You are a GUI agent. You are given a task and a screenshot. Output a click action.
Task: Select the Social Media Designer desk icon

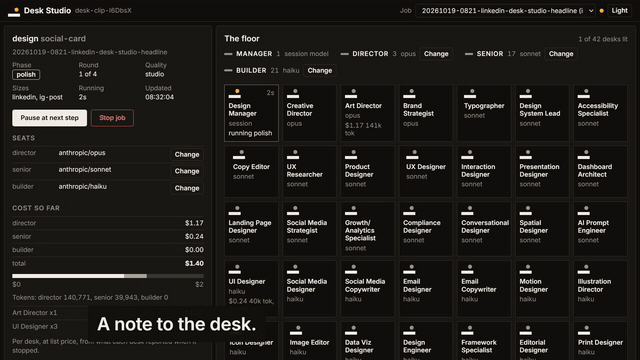click(293, 270)
